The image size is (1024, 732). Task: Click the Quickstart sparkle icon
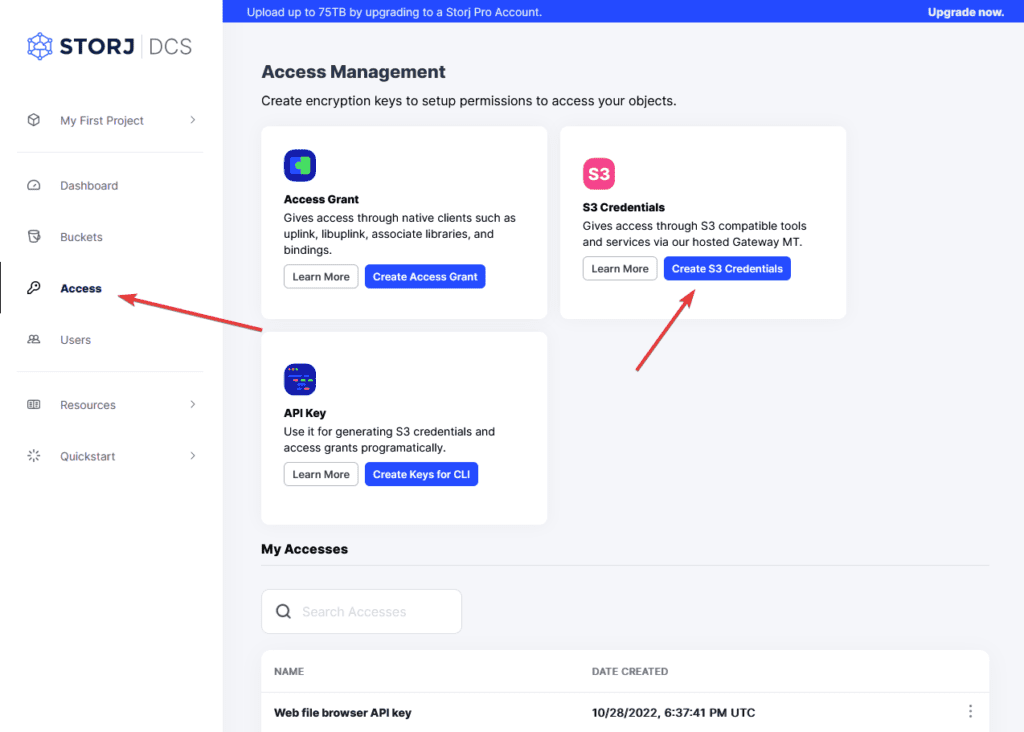(x=34, y=456)
